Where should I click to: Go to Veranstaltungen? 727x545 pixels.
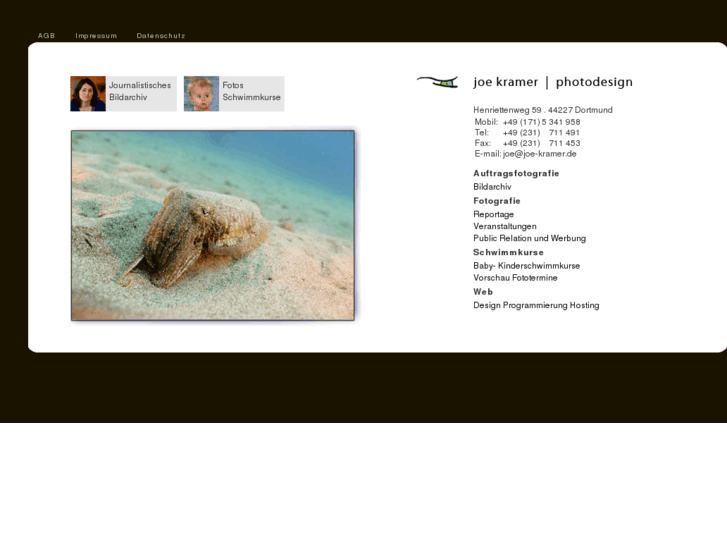(x=505, y=226)
